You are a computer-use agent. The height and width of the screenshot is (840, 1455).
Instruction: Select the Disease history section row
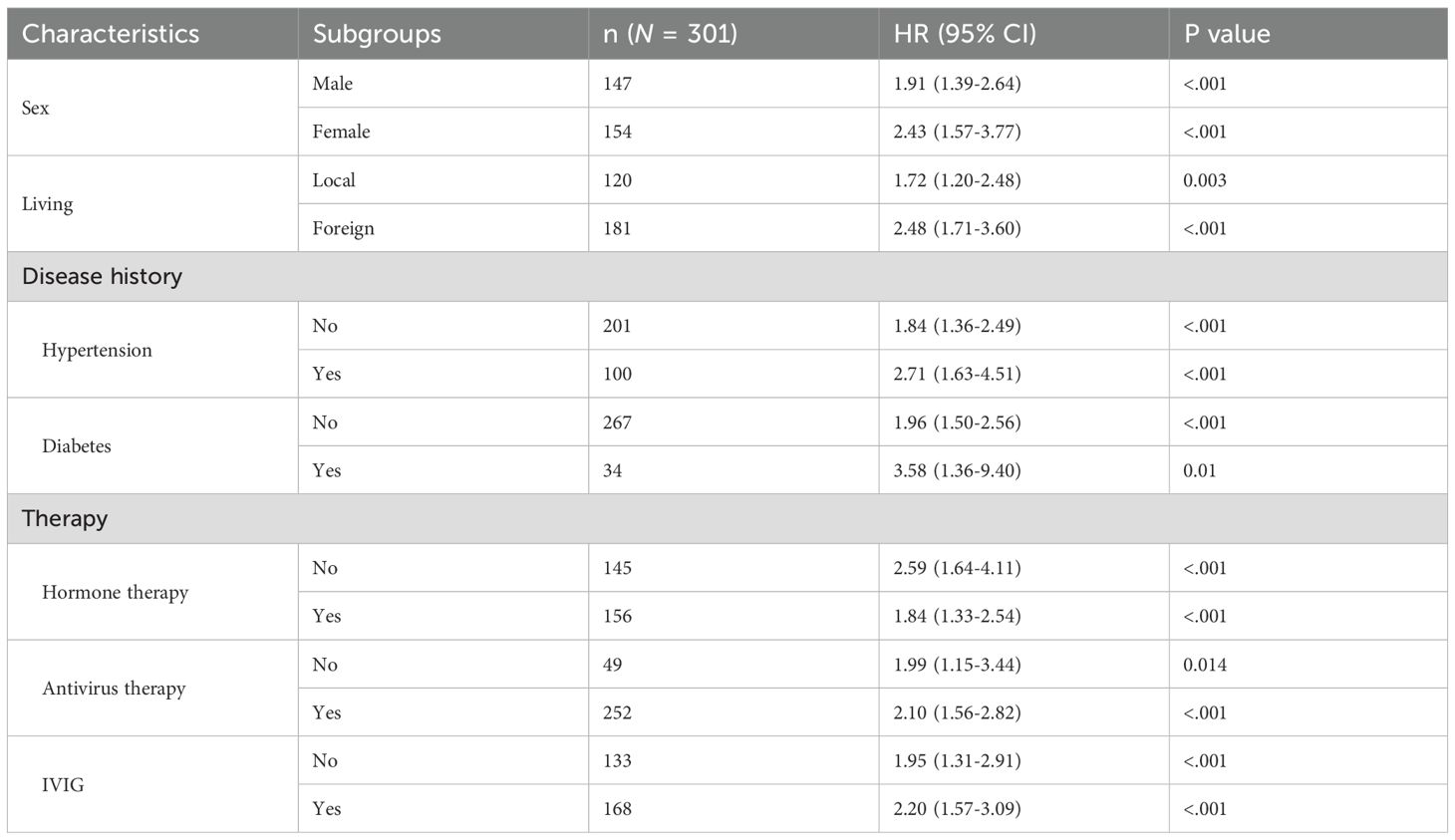click(102, 276)
